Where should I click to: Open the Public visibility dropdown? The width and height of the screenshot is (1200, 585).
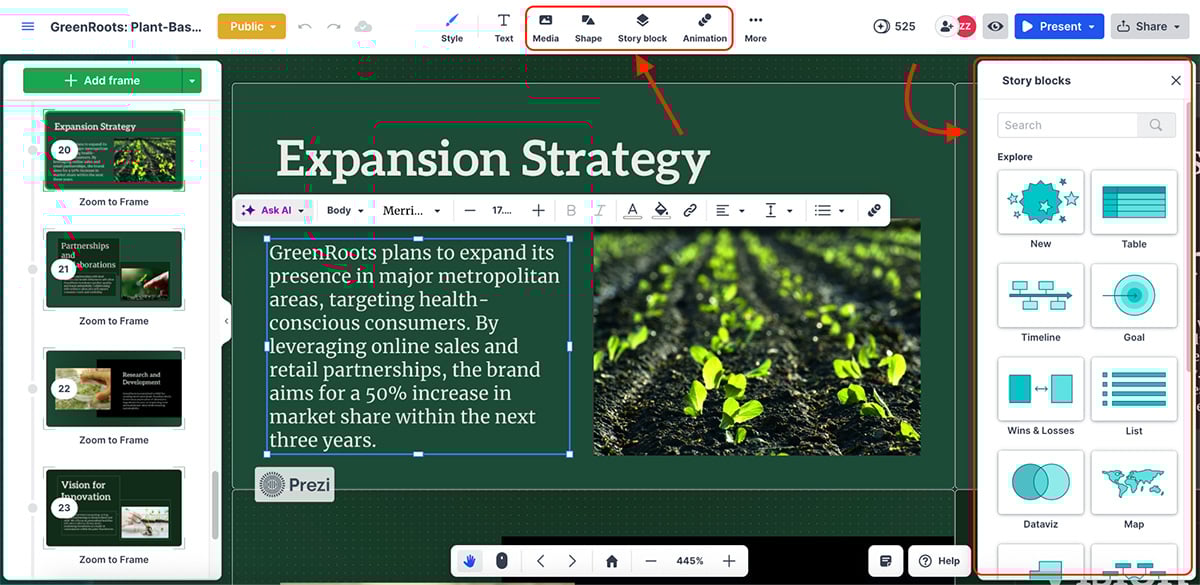[251, 26]
